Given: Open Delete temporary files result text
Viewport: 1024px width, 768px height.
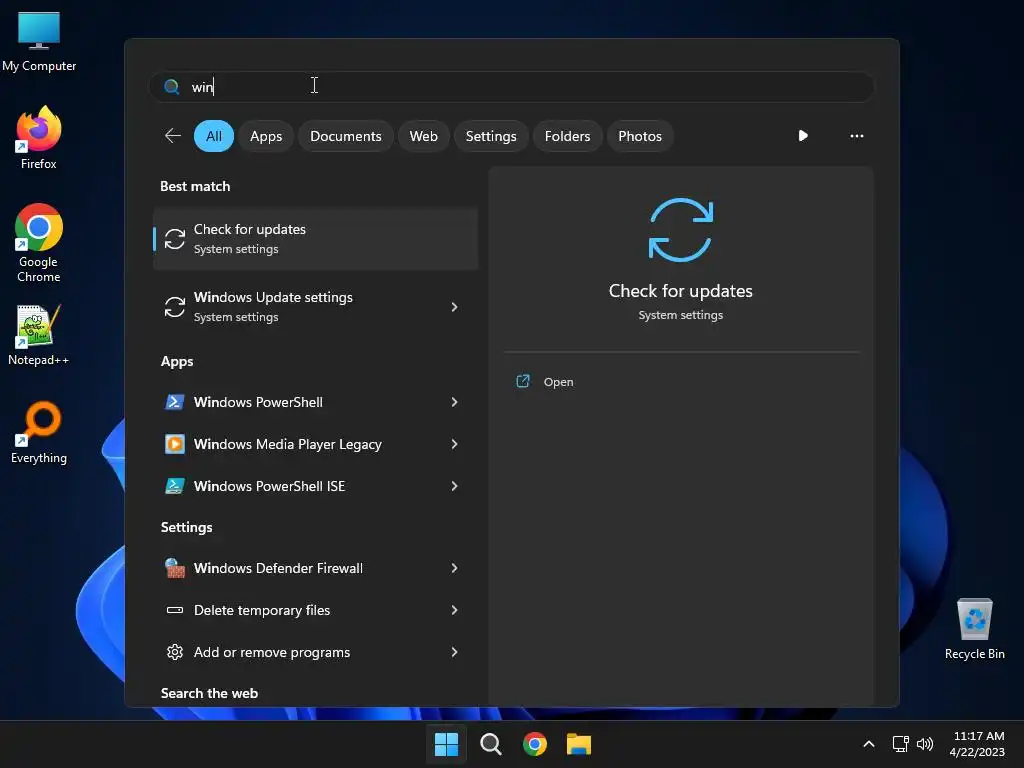Looking at the screenshot, I should click(262, 610).
